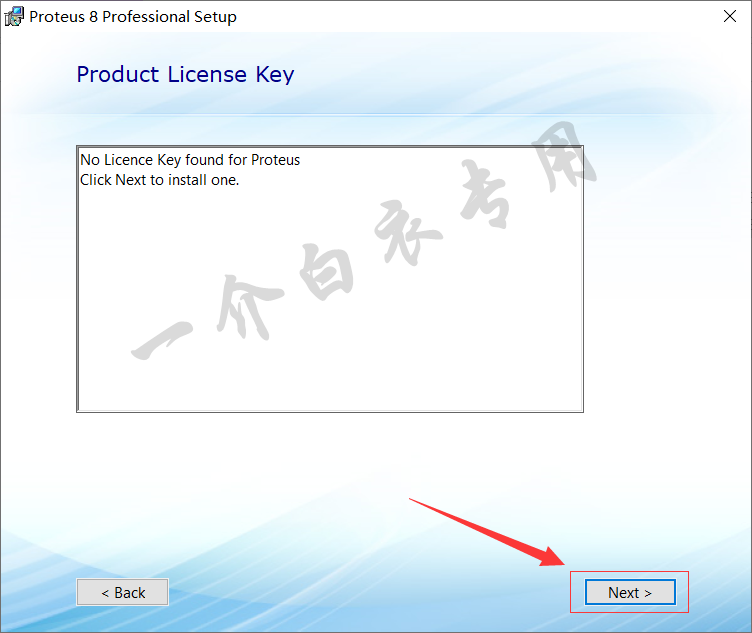Click the '介' watermark character
The image size is (752, 633).
point(248,306)
